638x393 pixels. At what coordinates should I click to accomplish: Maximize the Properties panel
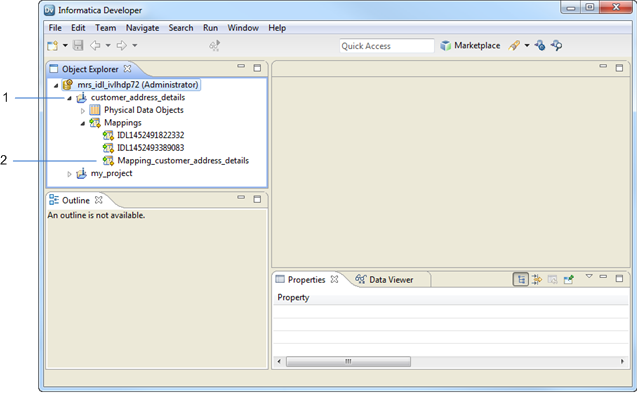(619, 278)
